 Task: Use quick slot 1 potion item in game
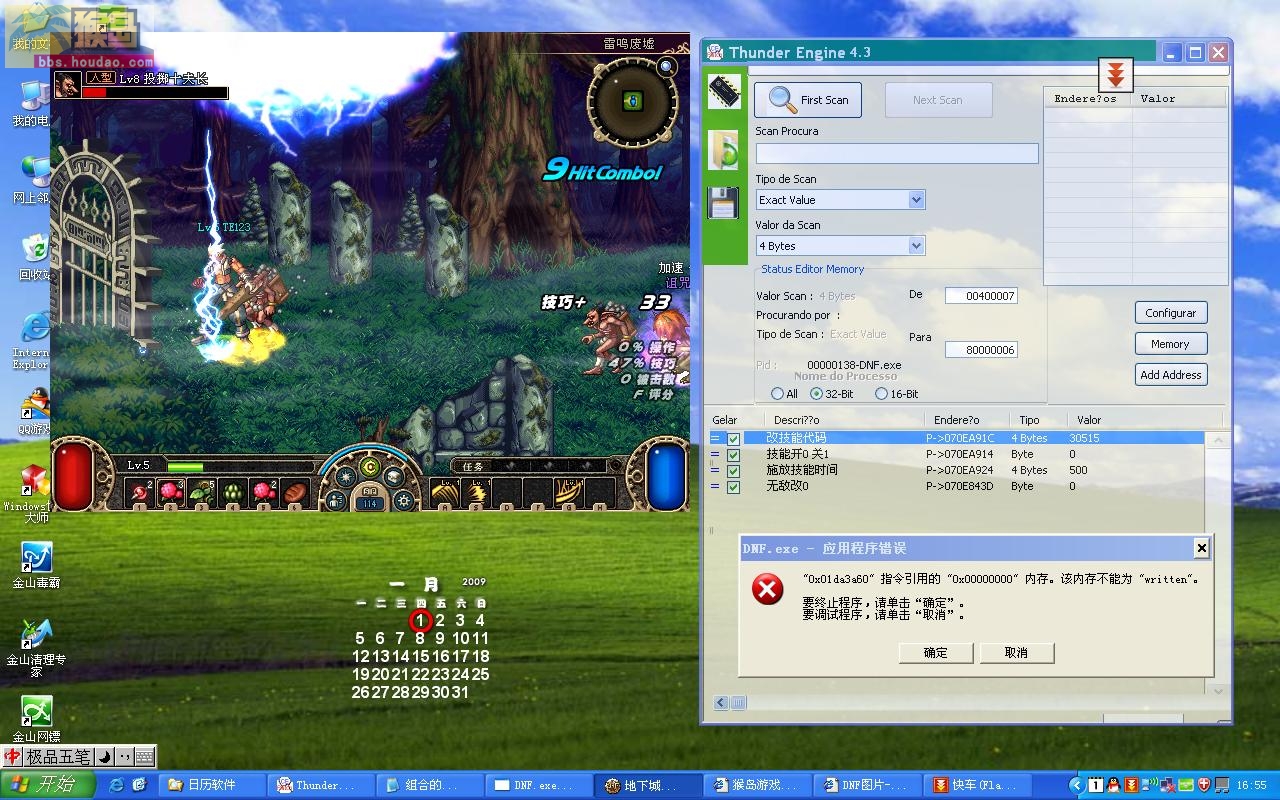(138, 493)
